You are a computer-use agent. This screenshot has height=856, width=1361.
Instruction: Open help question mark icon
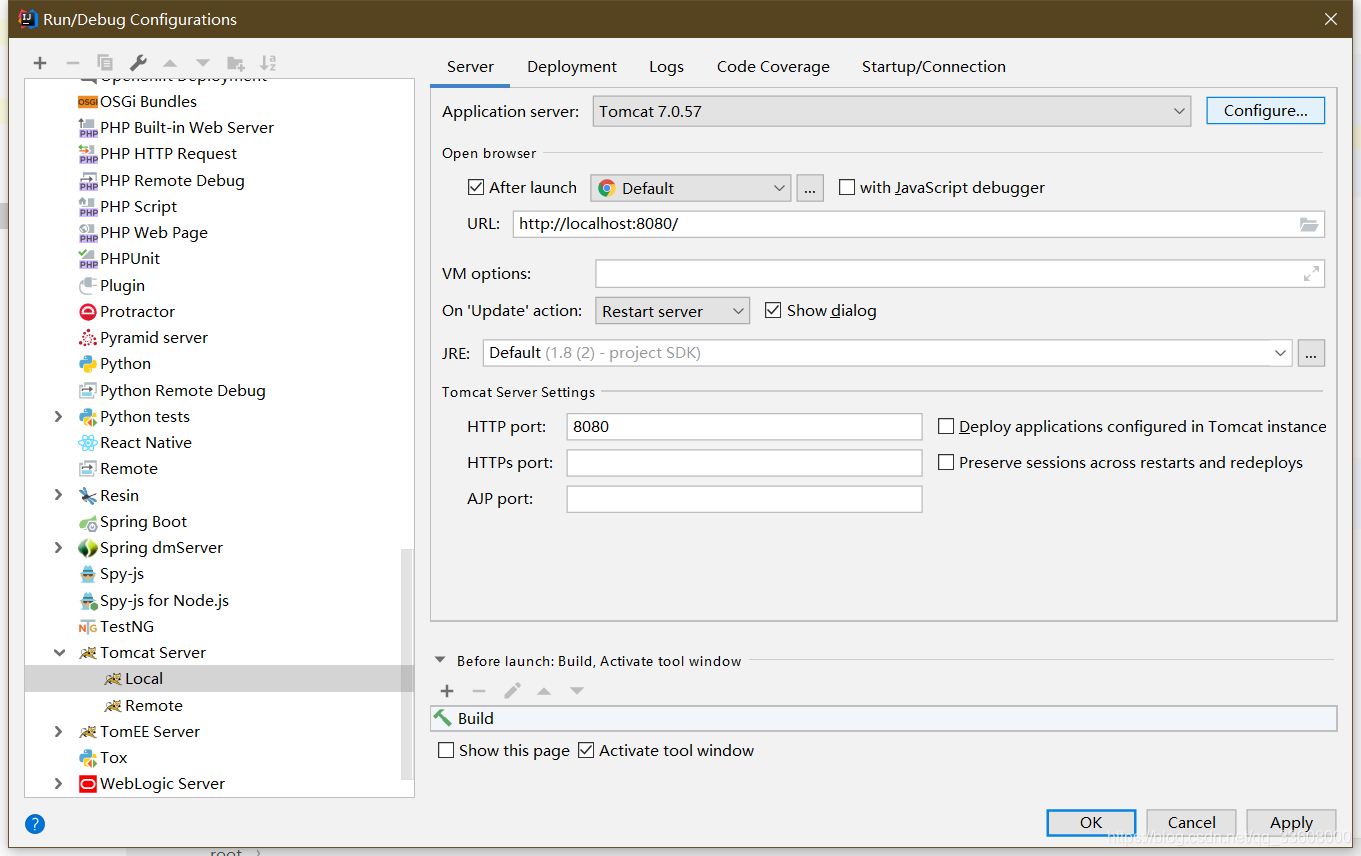35,824
